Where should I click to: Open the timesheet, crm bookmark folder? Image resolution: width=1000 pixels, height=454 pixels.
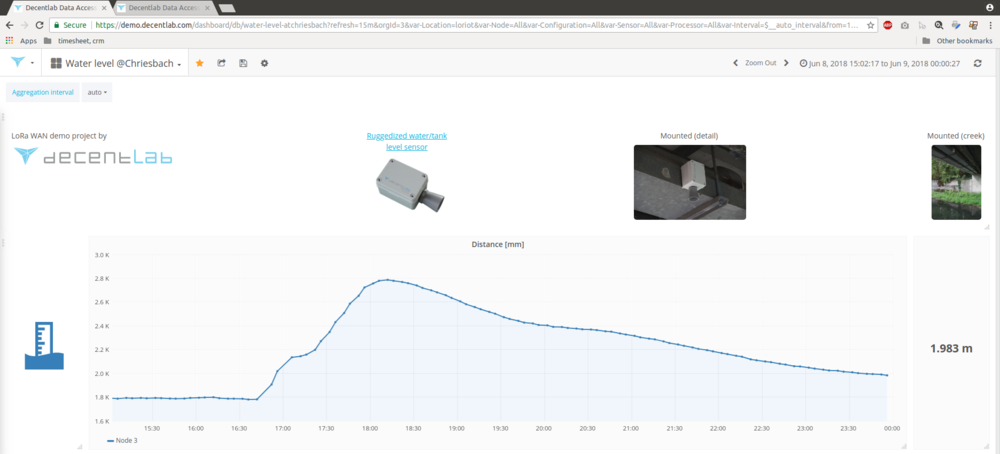click(73, 41)
